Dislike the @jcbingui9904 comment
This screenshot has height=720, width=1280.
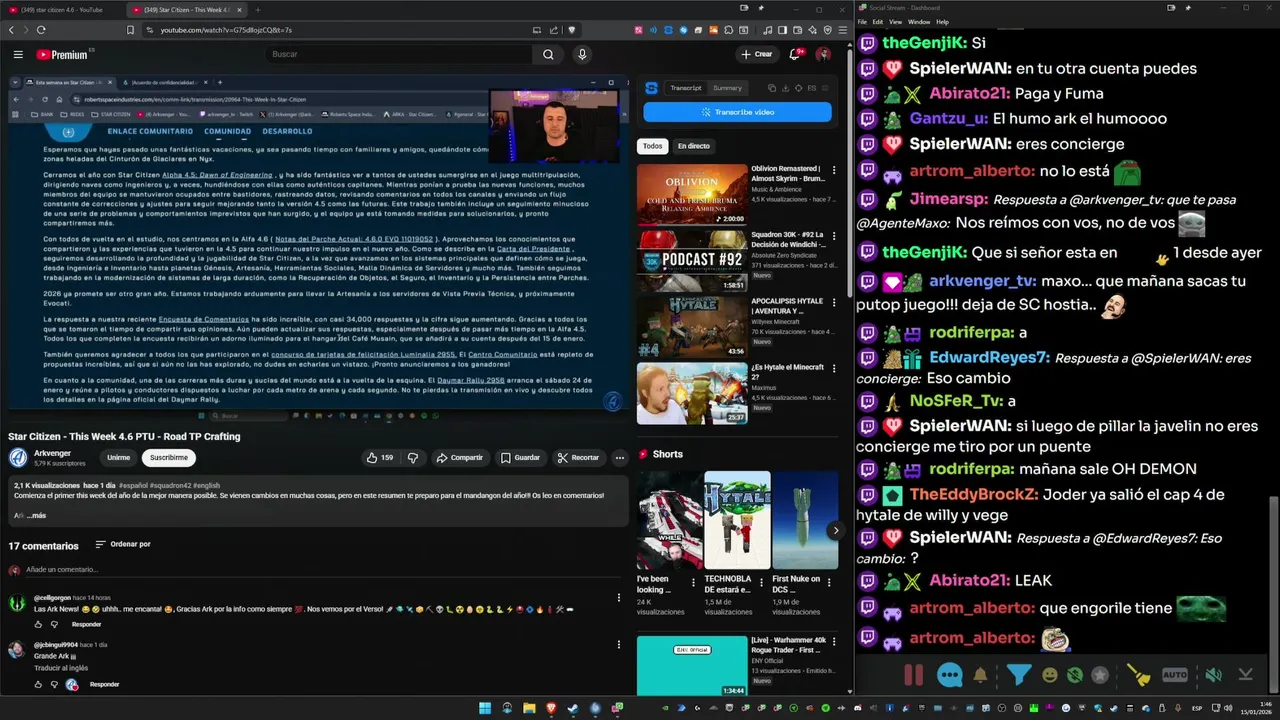(55, 685)
